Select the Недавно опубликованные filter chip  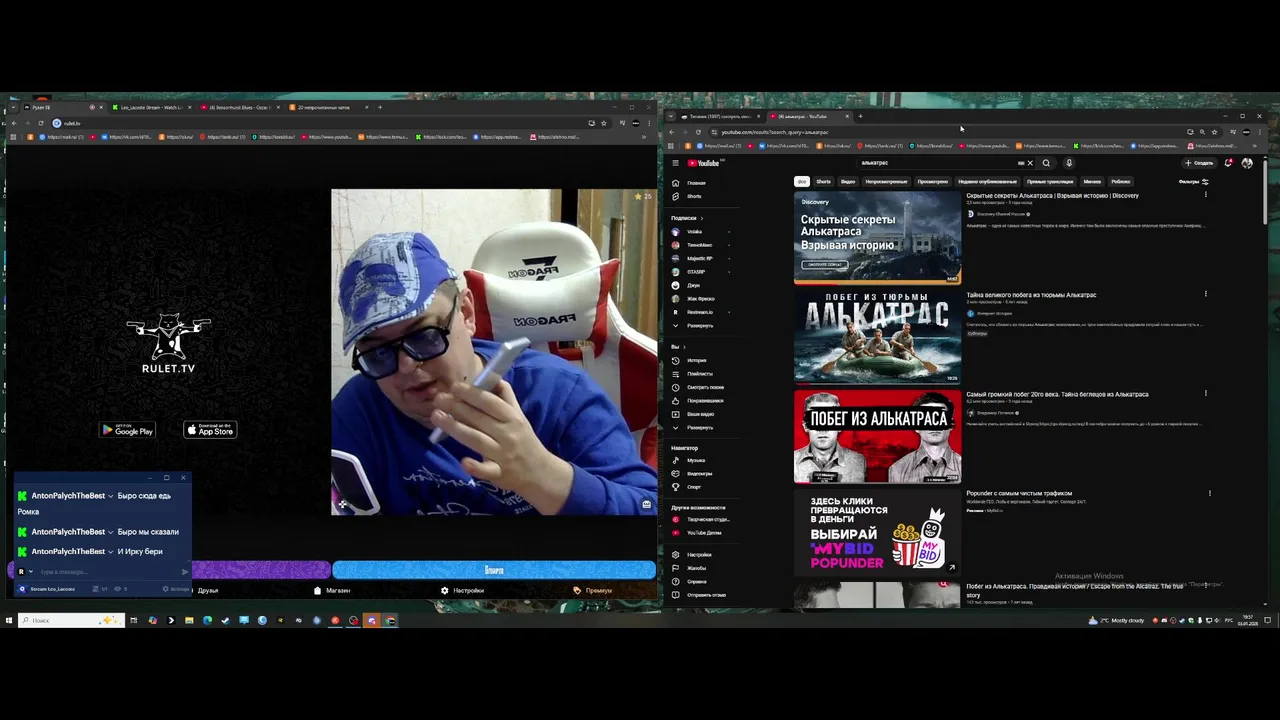pos(987,182)
